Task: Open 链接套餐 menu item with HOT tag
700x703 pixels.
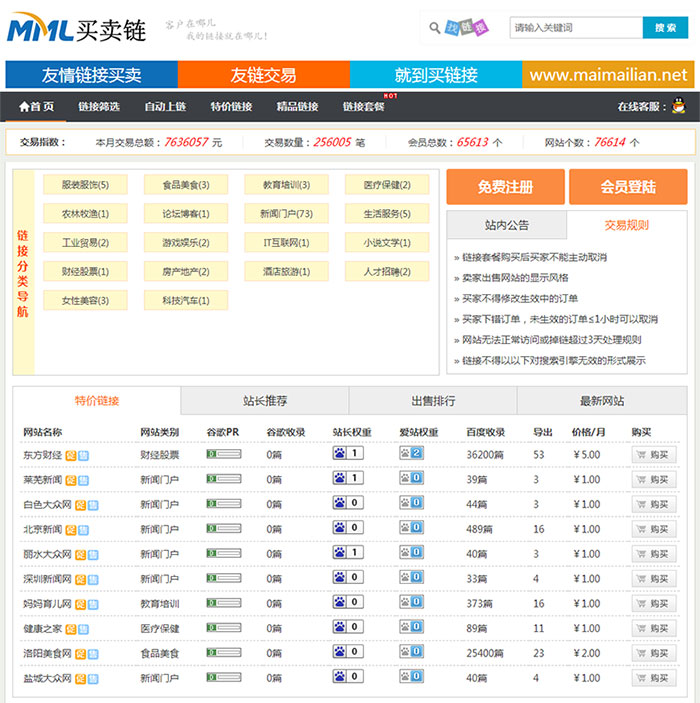Action: tap(363, 107)
